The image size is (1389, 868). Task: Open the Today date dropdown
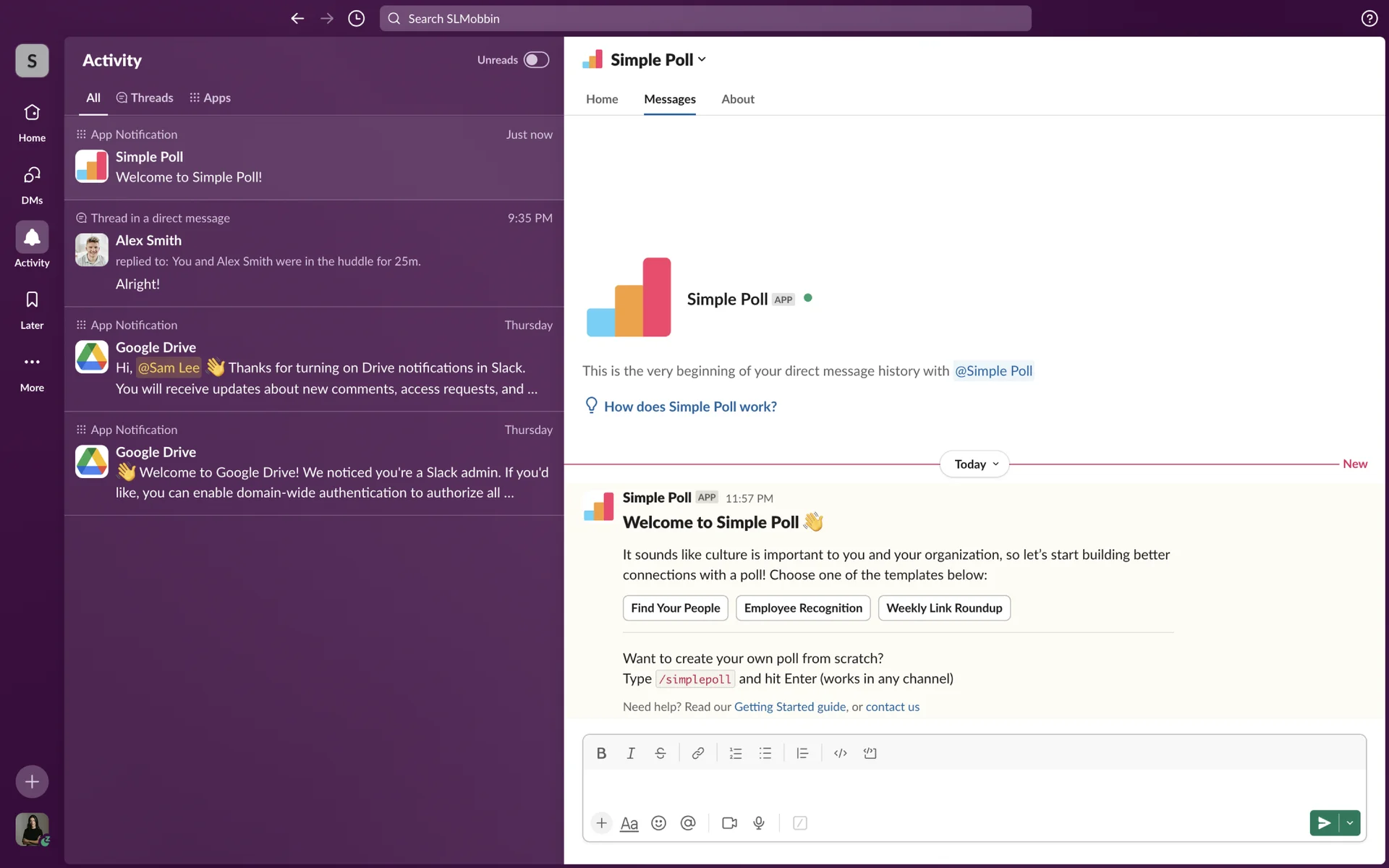coord(974,464)
